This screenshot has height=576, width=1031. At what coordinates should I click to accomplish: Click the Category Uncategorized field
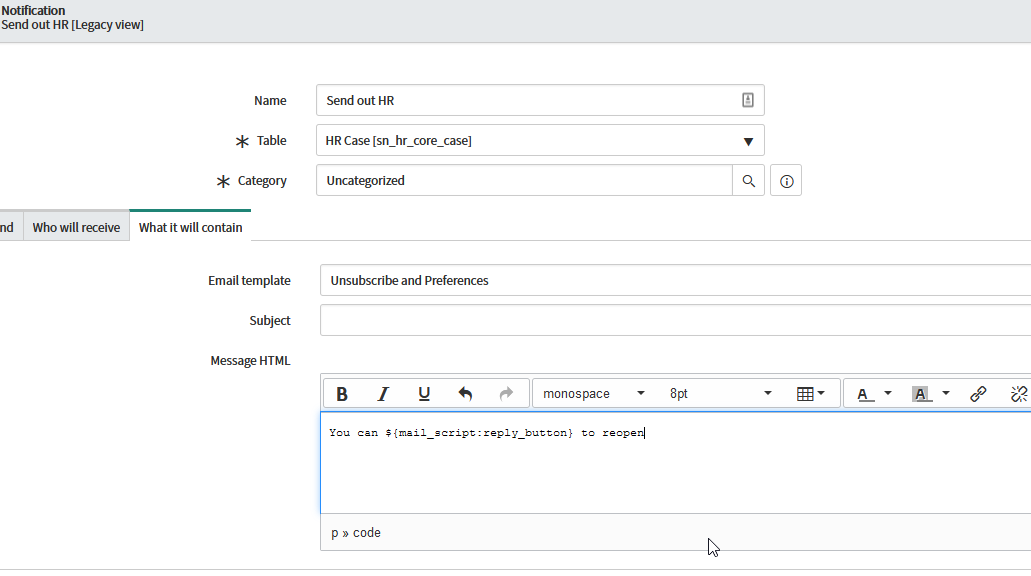click(x=524, y=181)
